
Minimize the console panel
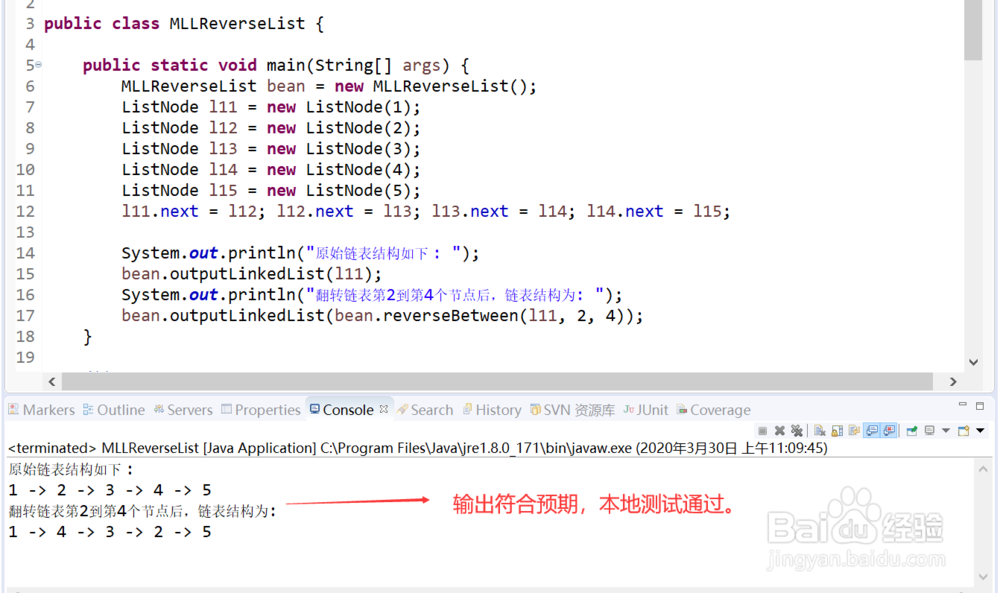click(962, 405)
